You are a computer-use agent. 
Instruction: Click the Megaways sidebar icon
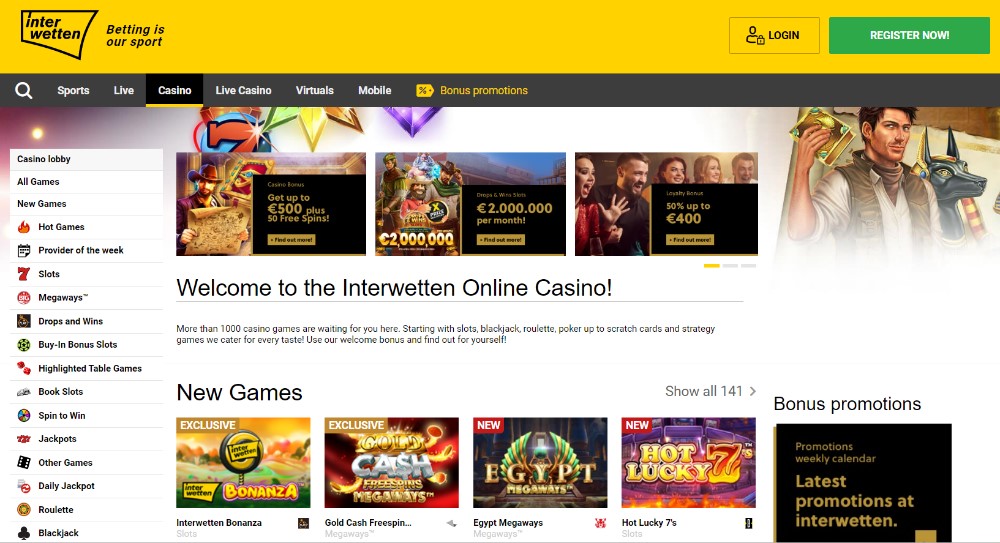point(24,297)
